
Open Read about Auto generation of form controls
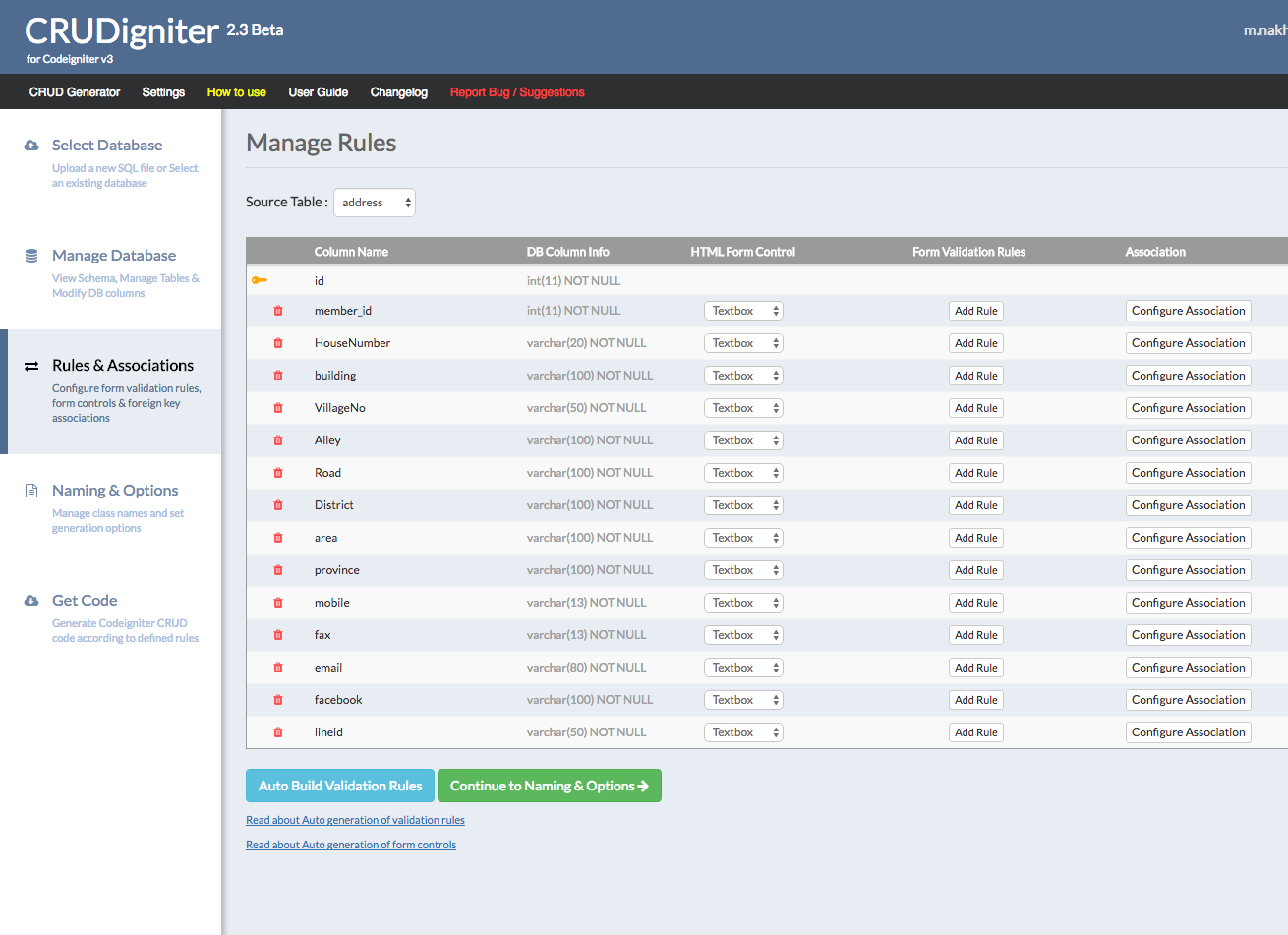351,845
